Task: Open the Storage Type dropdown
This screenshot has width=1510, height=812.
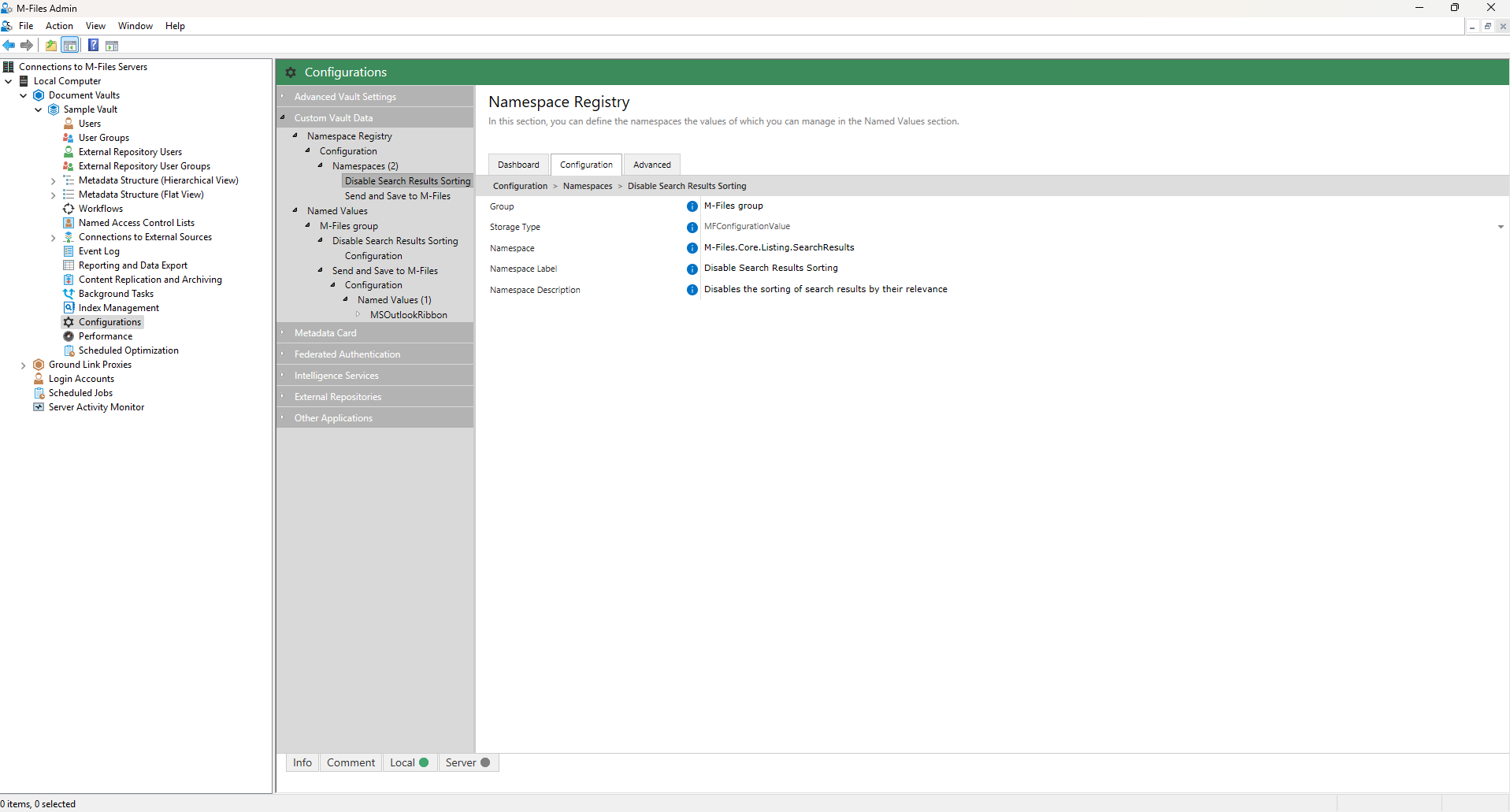Action: pos(1500,227)
